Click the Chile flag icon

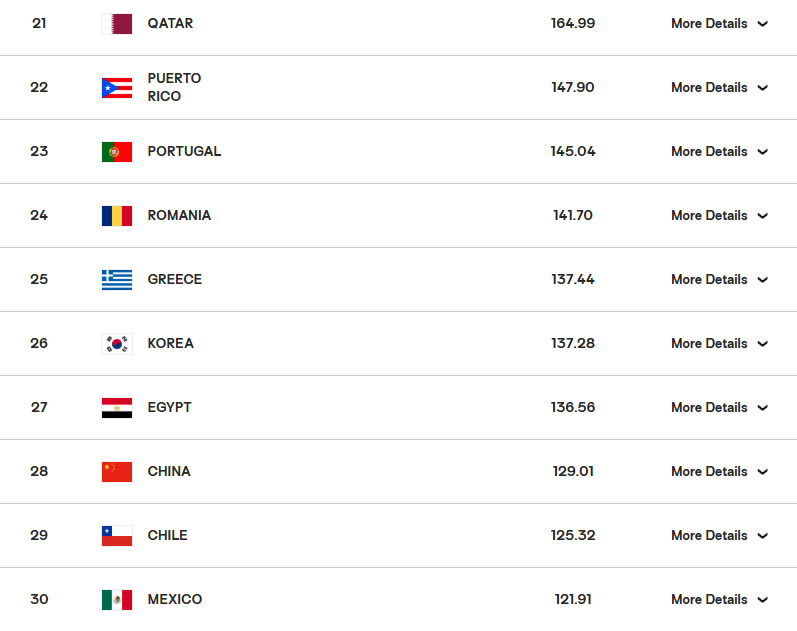click(x=117, y=536)
